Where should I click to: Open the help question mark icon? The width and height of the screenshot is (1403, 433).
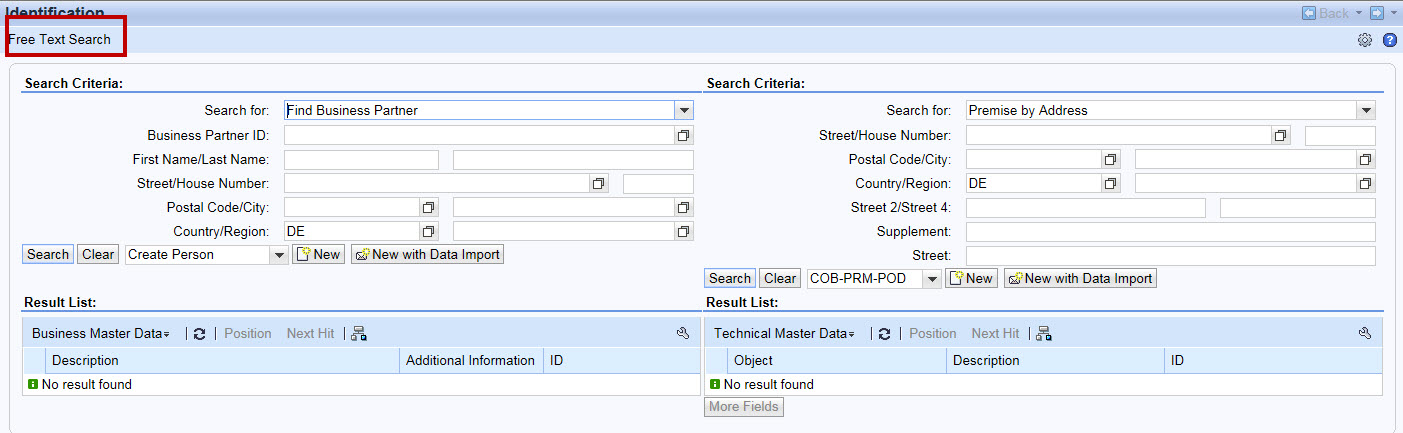(1389, 40)
